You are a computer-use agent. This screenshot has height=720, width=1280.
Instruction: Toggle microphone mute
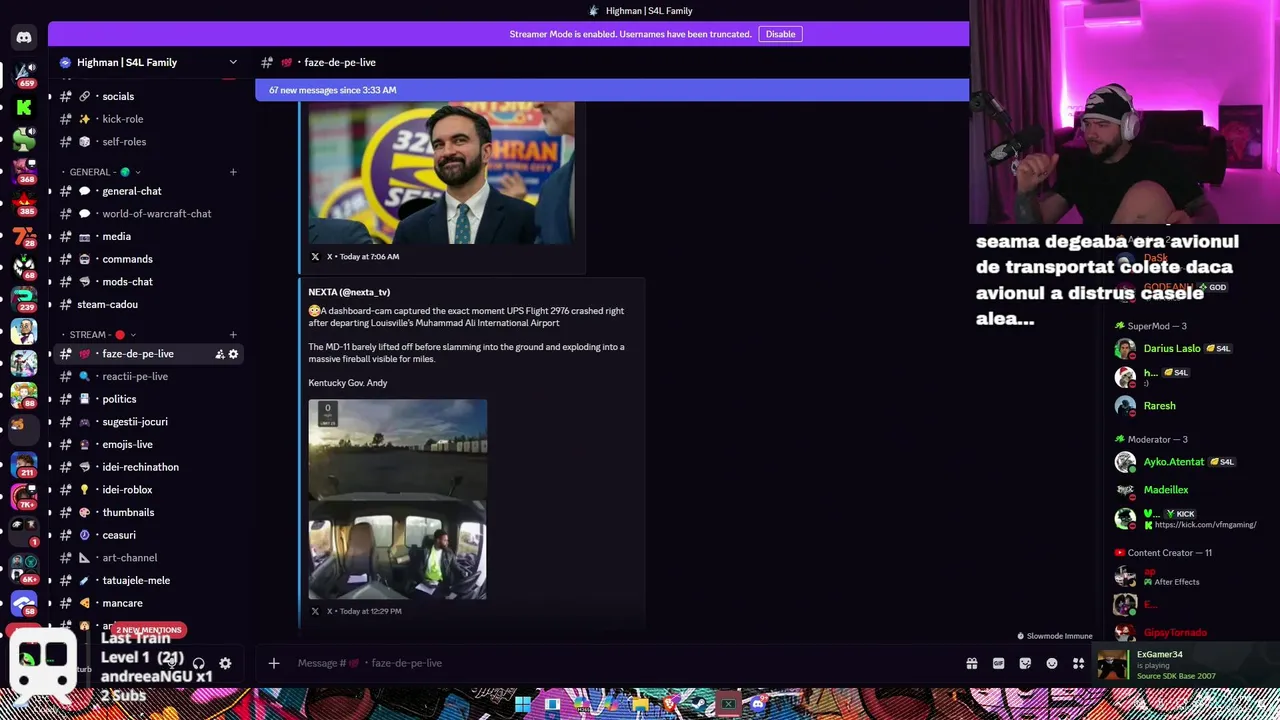coord(172,663)
